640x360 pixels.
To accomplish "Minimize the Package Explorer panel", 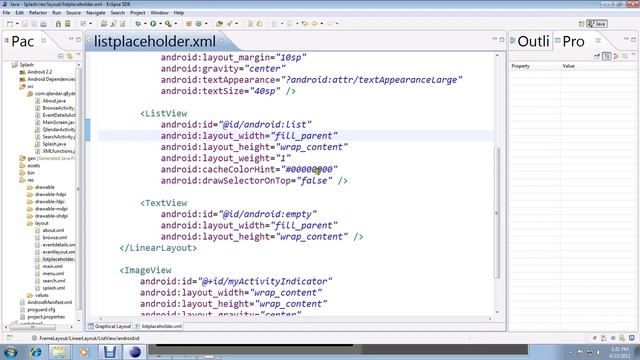I will click(x=71, y=39).
